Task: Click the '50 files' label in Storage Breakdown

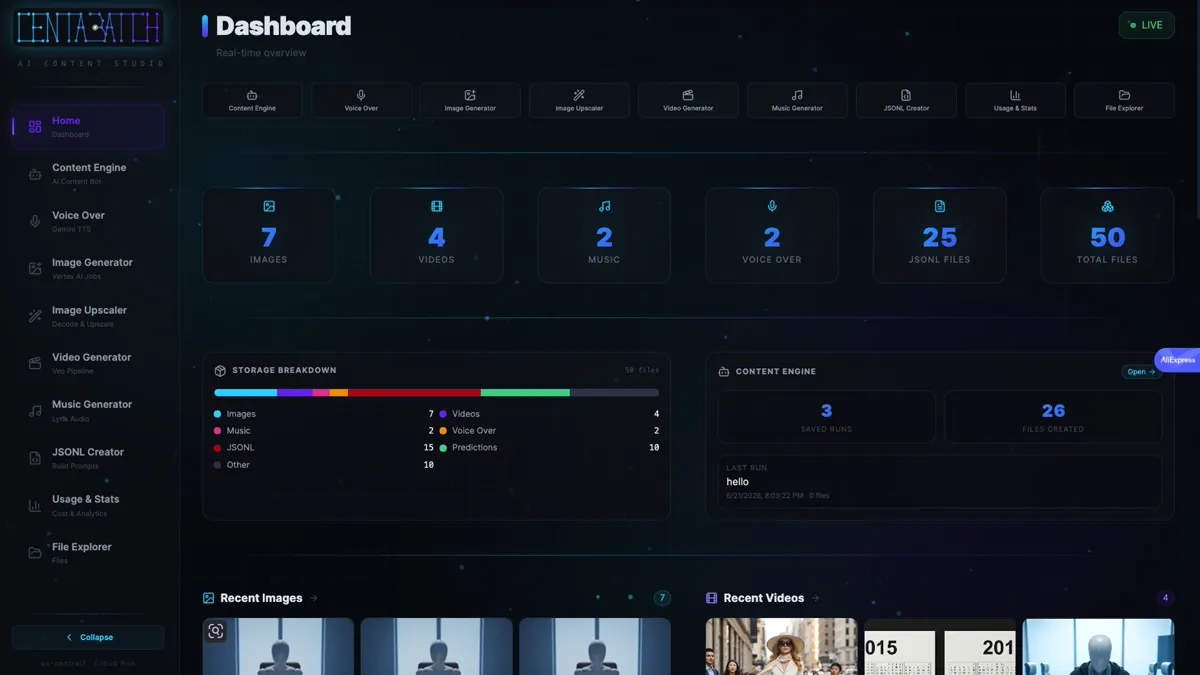Action: (x=642, y=370)
